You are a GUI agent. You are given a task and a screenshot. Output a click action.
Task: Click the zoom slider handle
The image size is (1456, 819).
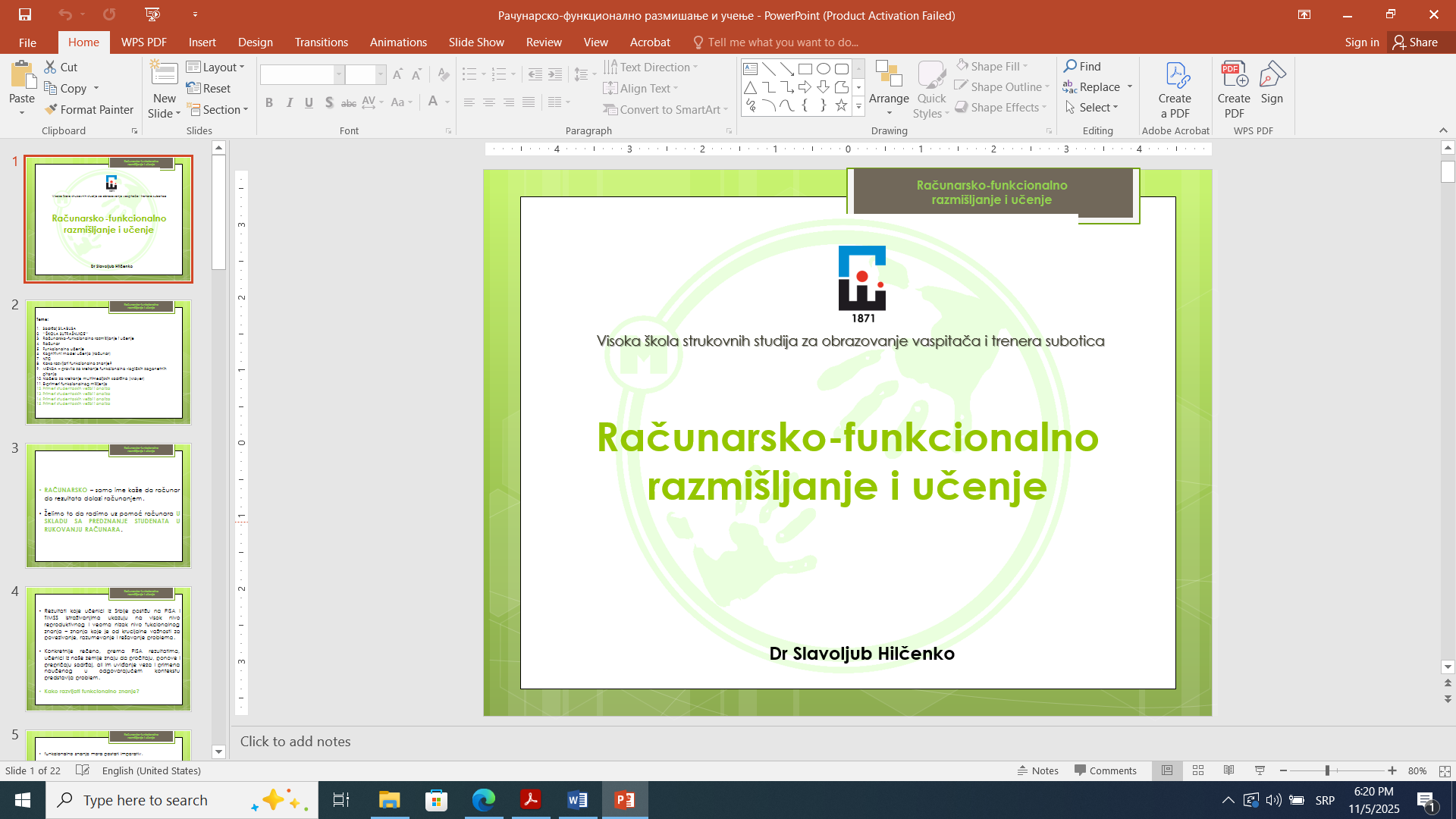1327,770
